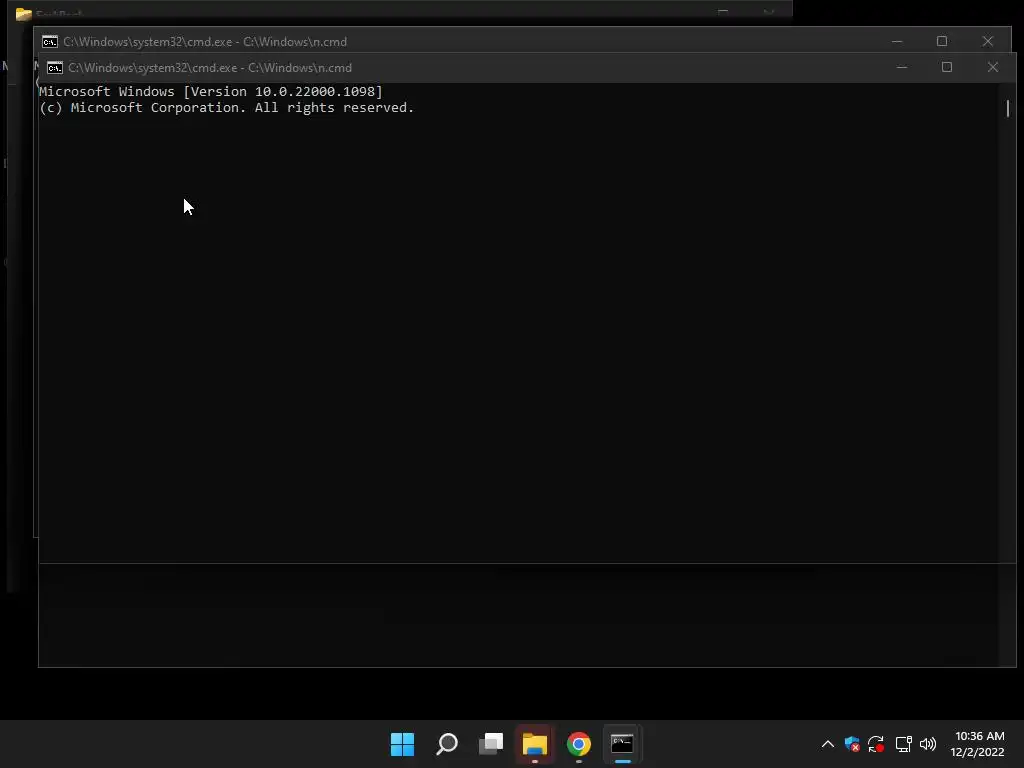The height and width of the screenshot is (768, 1024).
Task: Open Task View from taskbar
Action: point(491,744)
